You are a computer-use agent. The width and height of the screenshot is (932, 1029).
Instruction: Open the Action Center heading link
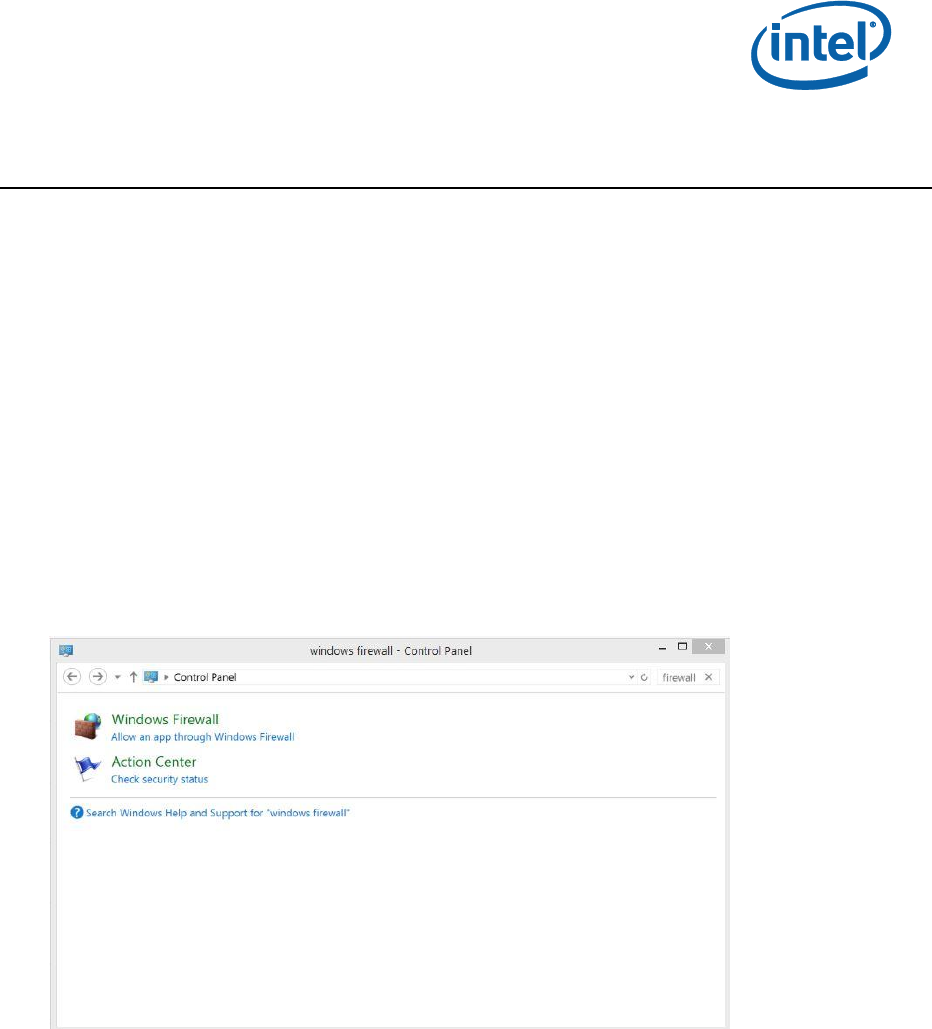(154, 762)
